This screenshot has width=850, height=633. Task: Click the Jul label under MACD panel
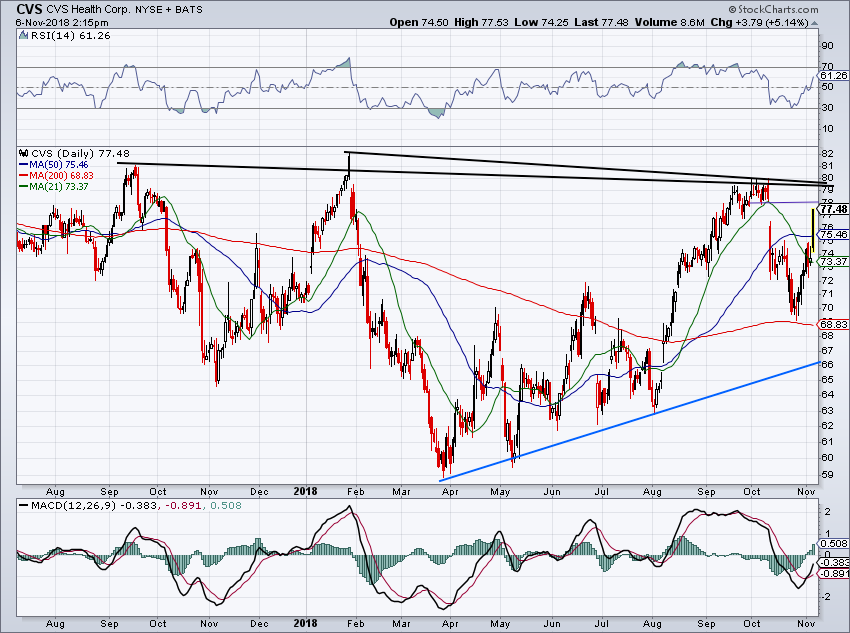pos(602,624)
